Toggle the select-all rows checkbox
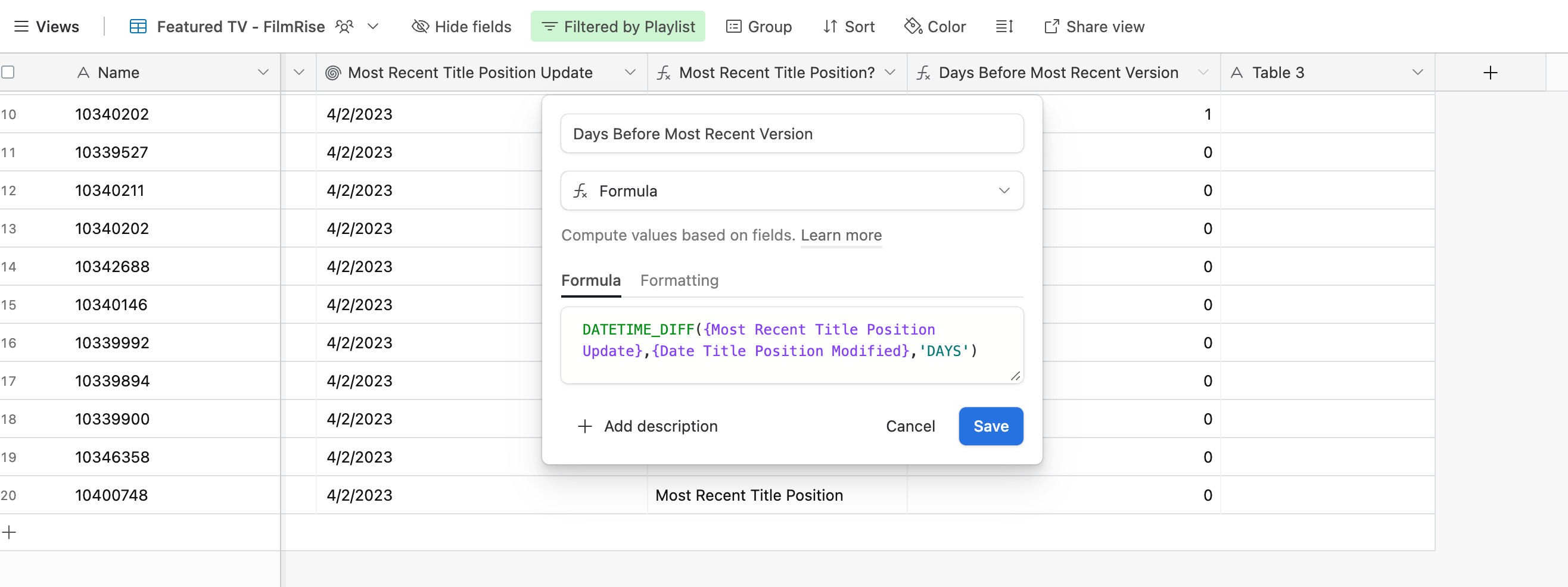Viewport: 1568px width, 587px height. (x=8, y=72)
